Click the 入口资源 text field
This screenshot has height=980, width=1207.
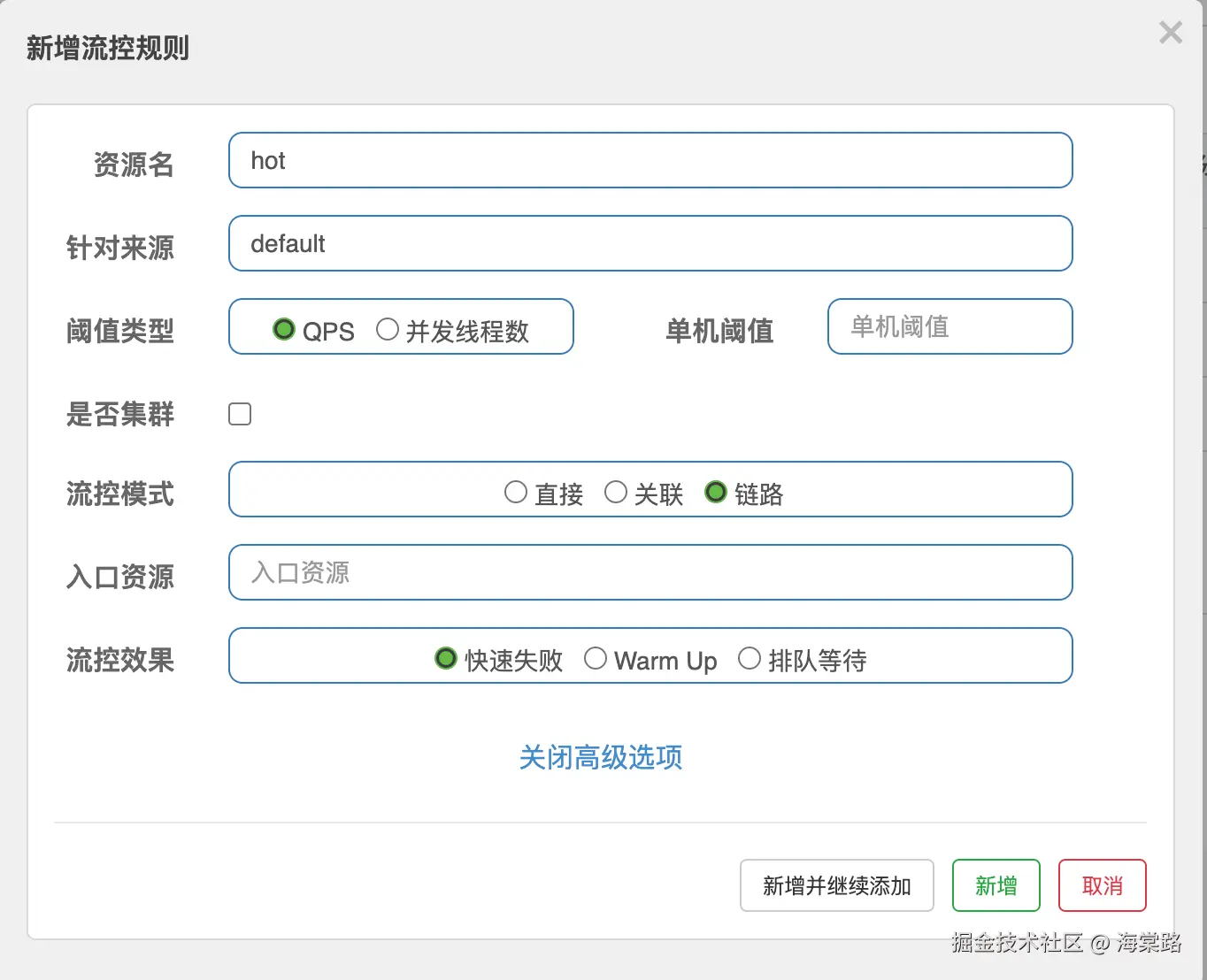[650, 573]
